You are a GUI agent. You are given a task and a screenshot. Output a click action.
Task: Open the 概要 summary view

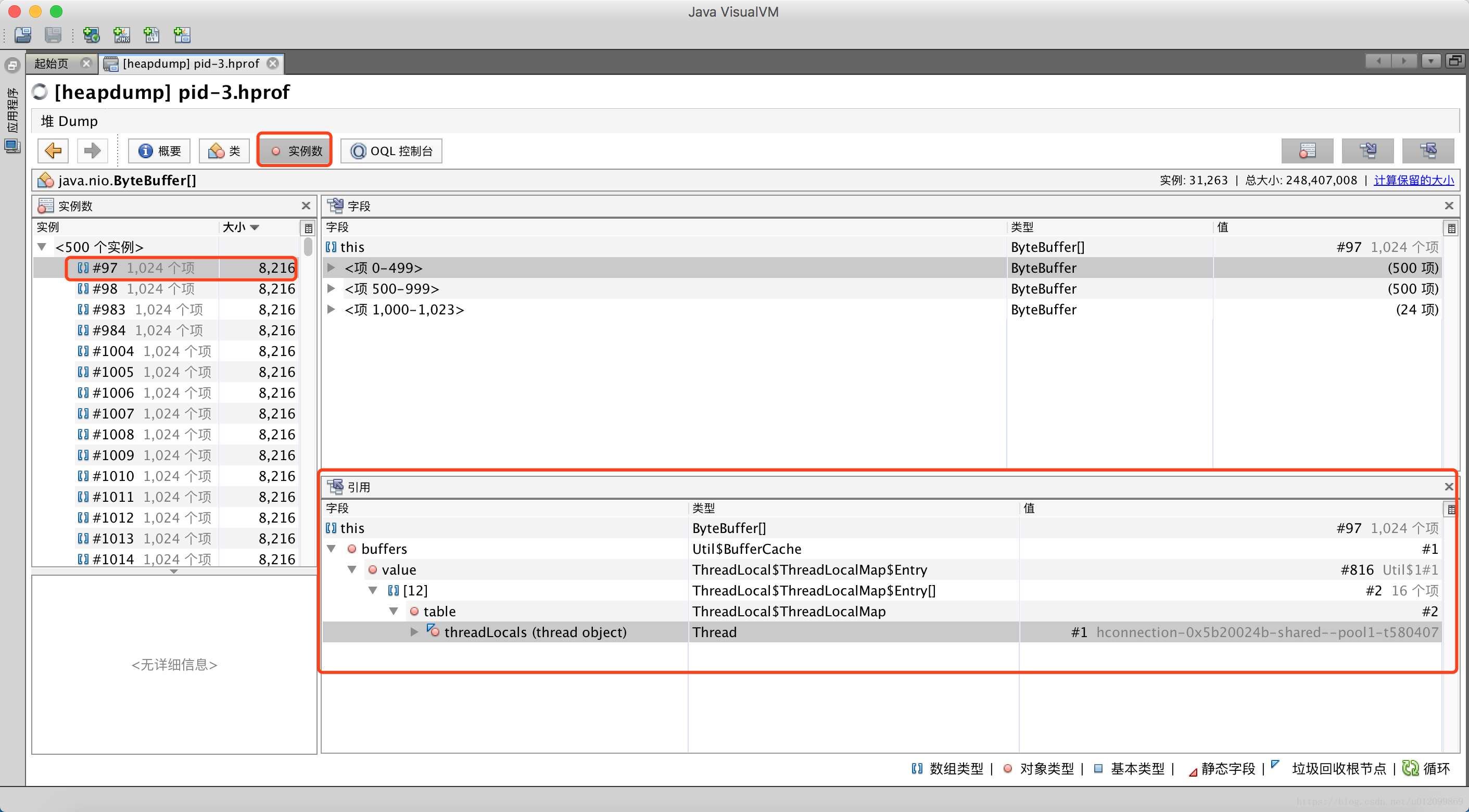[159, 150]
